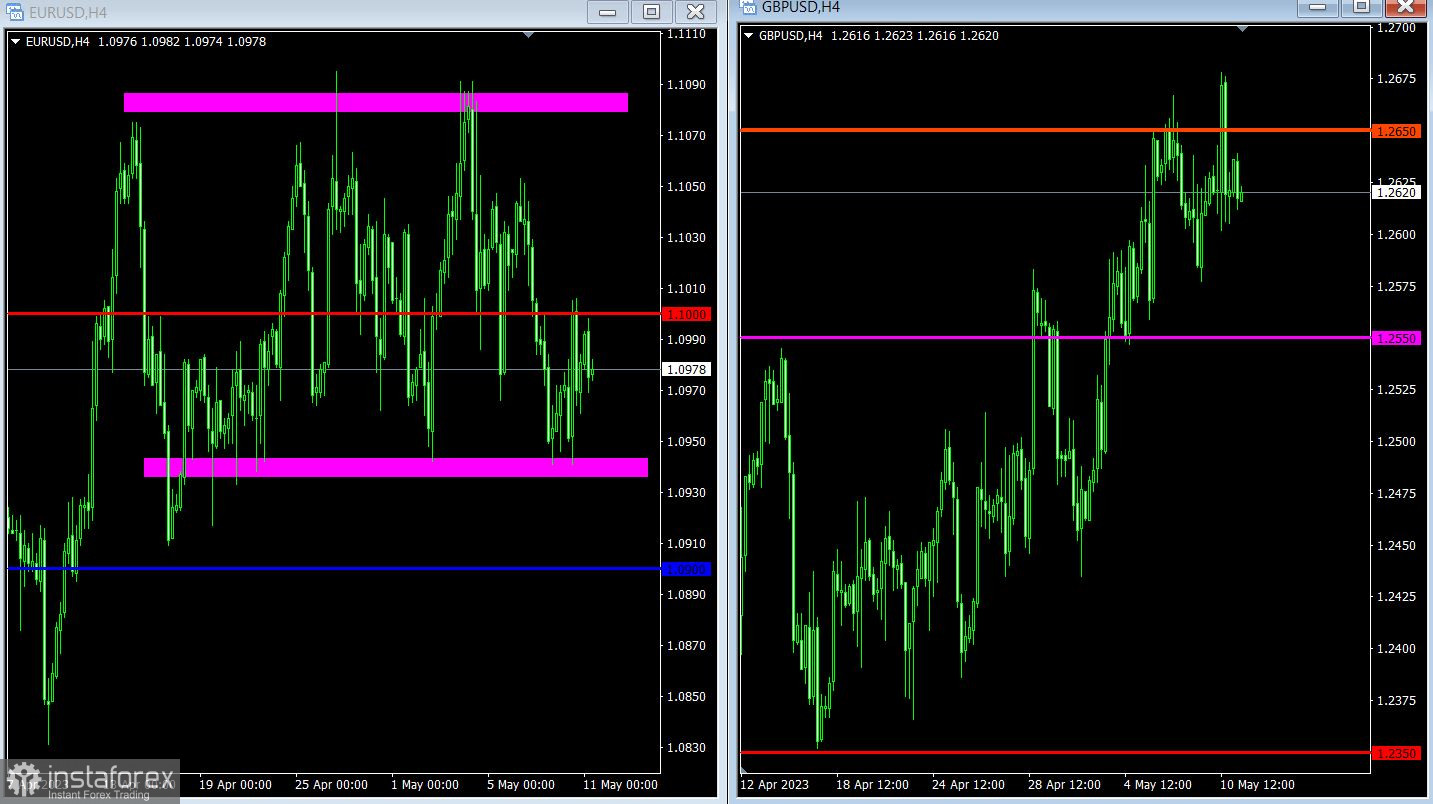Click the 1.0830 price scale value
1433x804 pixels.
point(688,748)
